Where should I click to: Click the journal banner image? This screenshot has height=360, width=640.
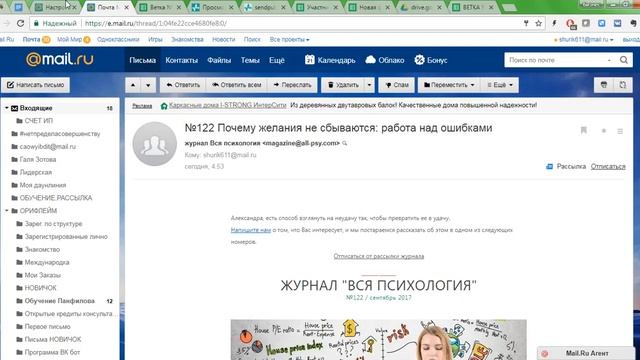[378, 340]
